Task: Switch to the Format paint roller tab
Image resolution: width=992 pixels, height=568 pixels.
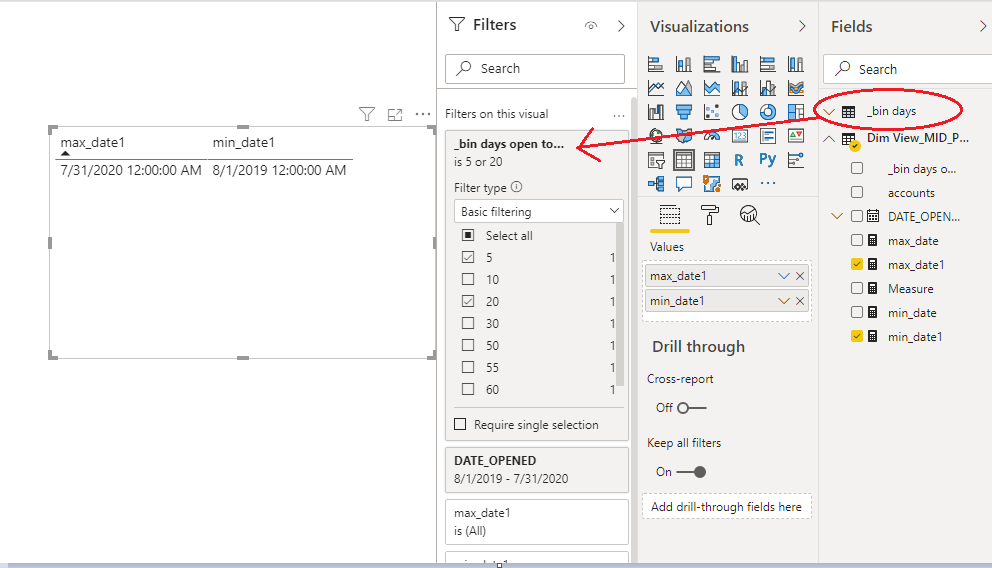Action: click(x=710, y=215)
